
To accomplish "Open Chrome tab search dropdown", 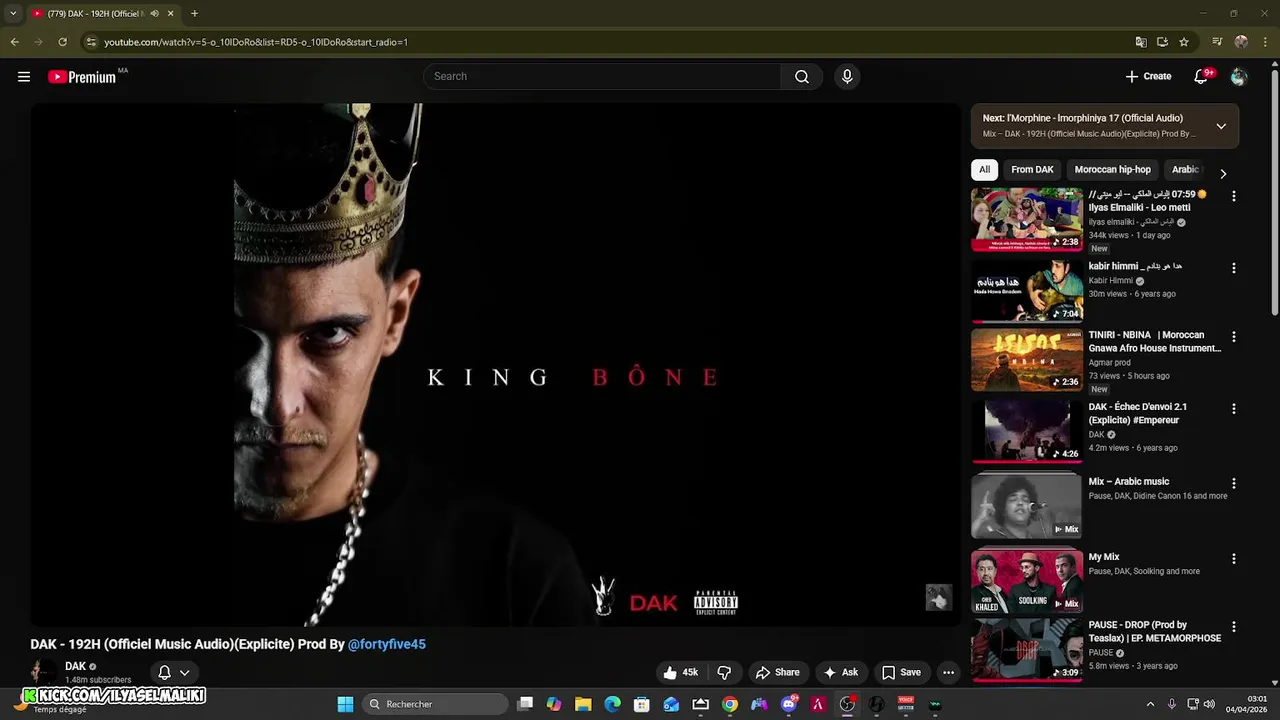I will [13, 14].
